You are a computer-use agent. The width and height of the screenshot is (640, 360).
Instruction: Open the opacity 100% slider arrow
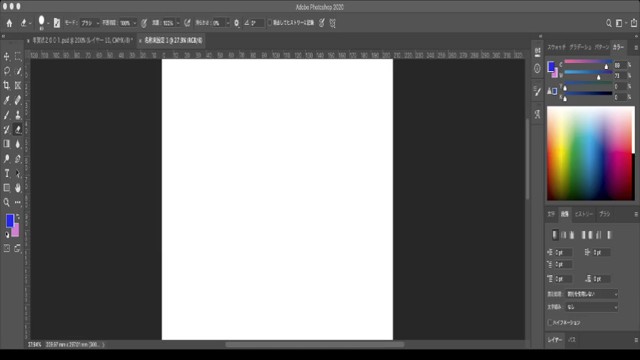pyautogui.click(x=134, y=23)
